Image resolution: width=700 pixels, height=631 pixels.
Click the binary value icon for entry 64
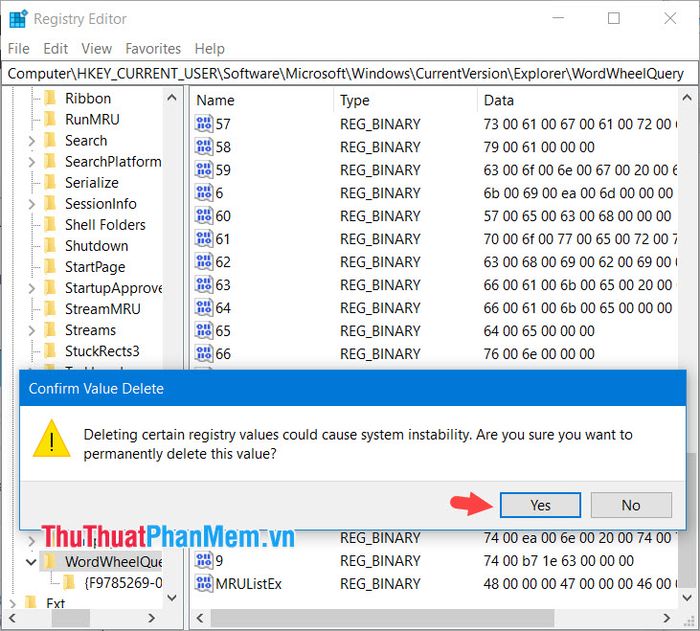[204, 308]
